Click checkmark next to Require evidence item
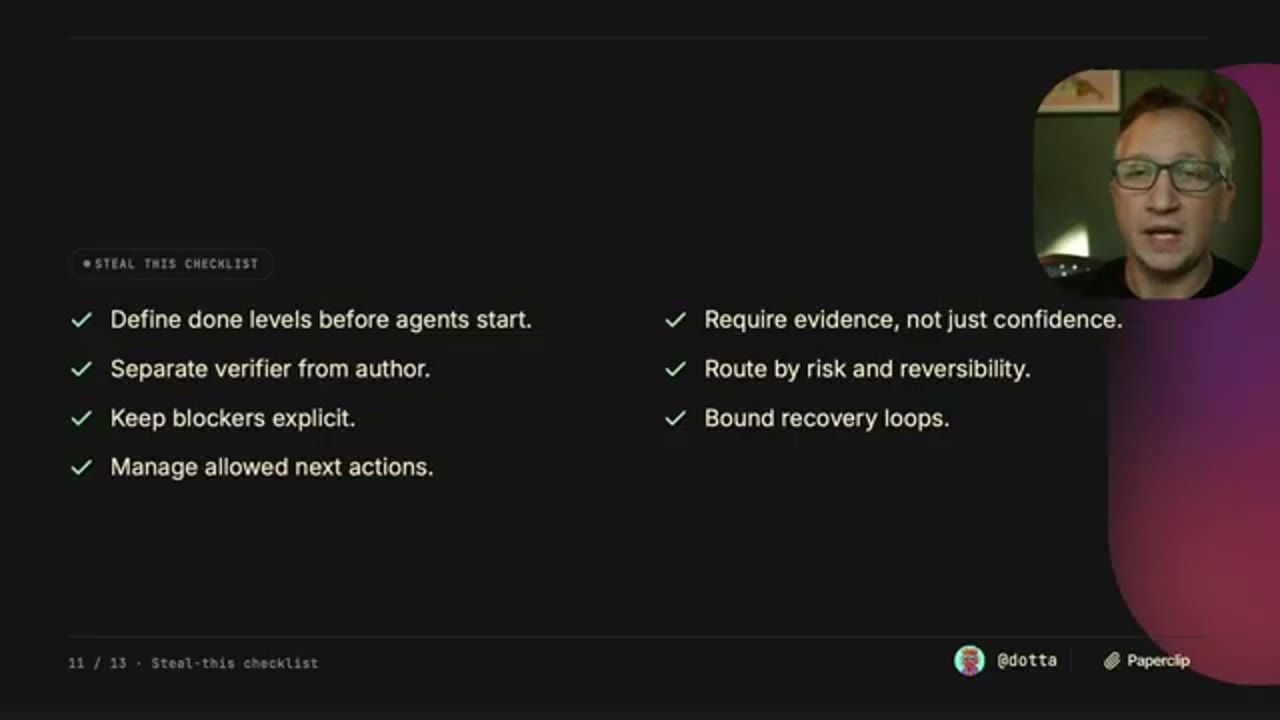 (x=676, y=320)
